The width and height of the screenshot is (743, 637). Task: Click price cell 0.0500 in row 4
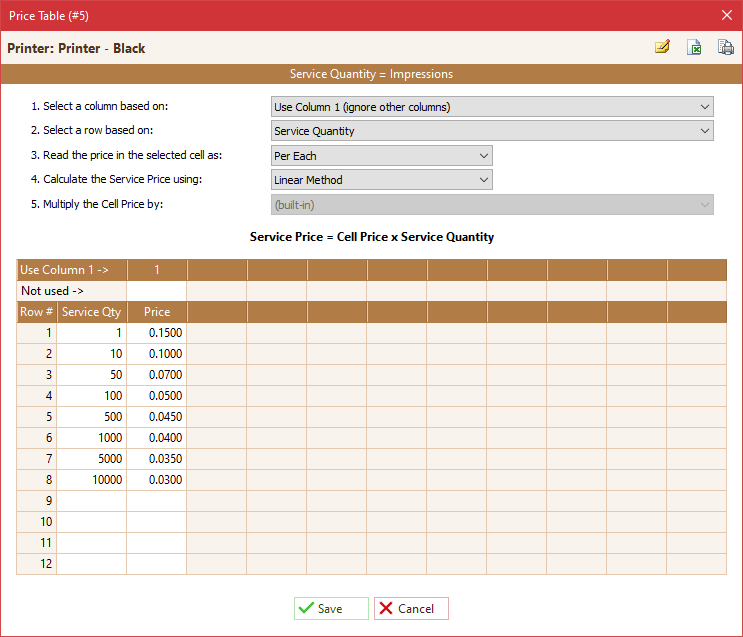156,396
